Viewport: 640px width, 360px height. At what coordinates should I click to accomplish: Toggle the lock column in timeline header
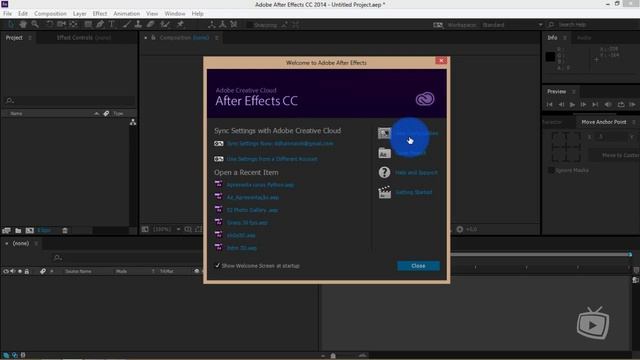[27, 271]
